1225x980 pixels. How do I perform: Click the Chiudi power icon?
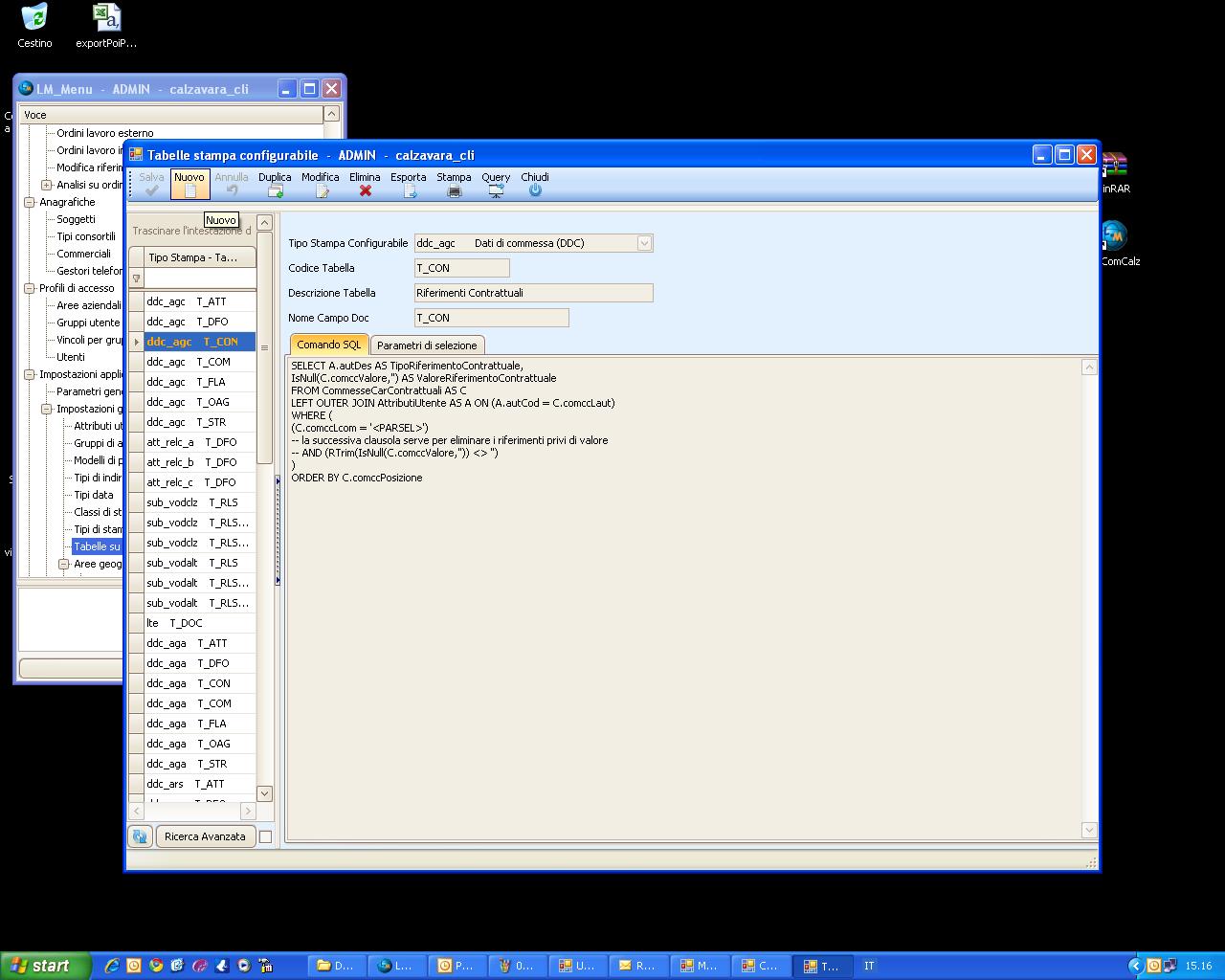pyautogui.click(x=535, y=190)
